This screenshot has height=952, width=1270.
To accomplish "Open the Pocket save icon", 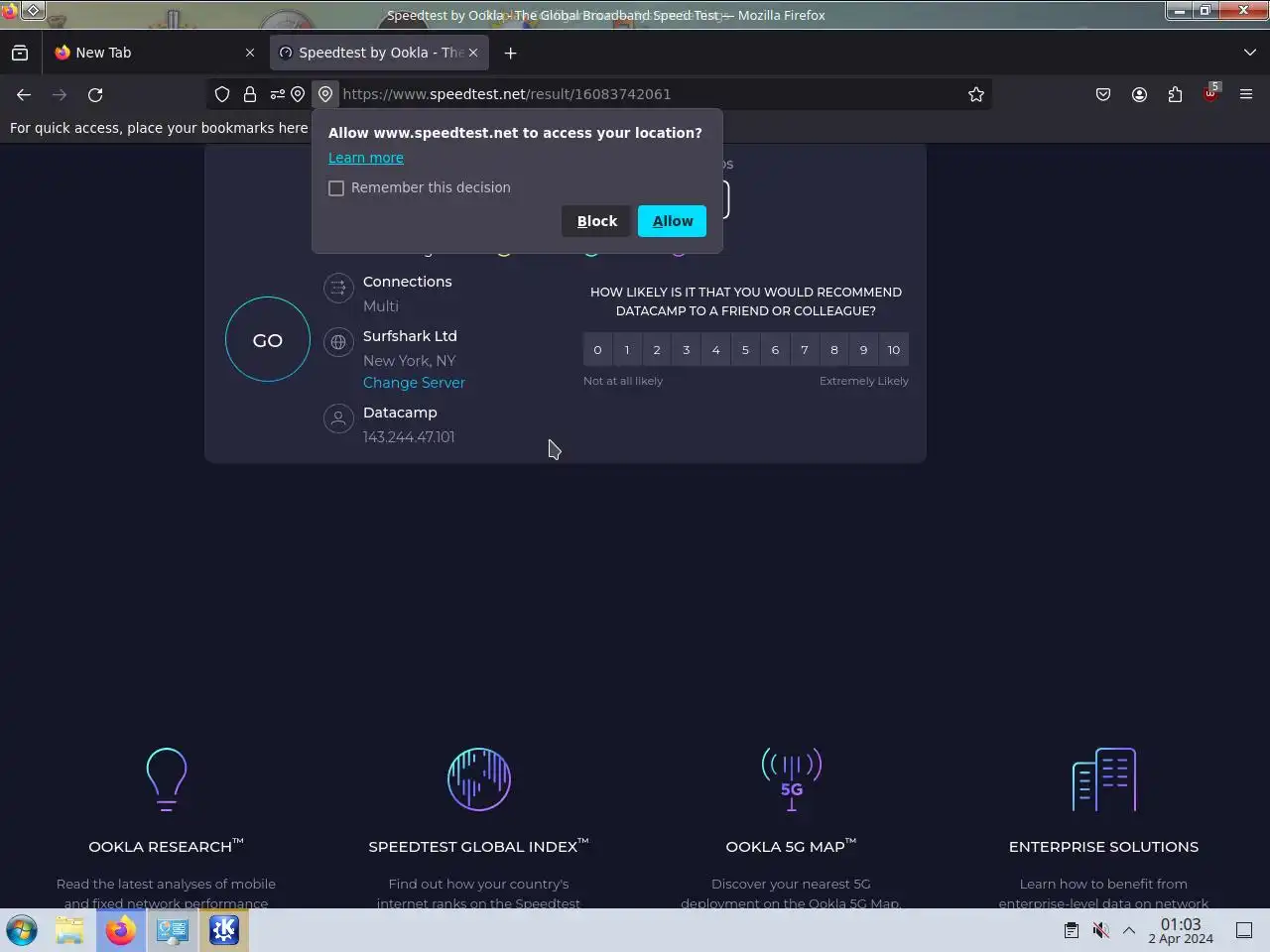I will pos(1103,94).
